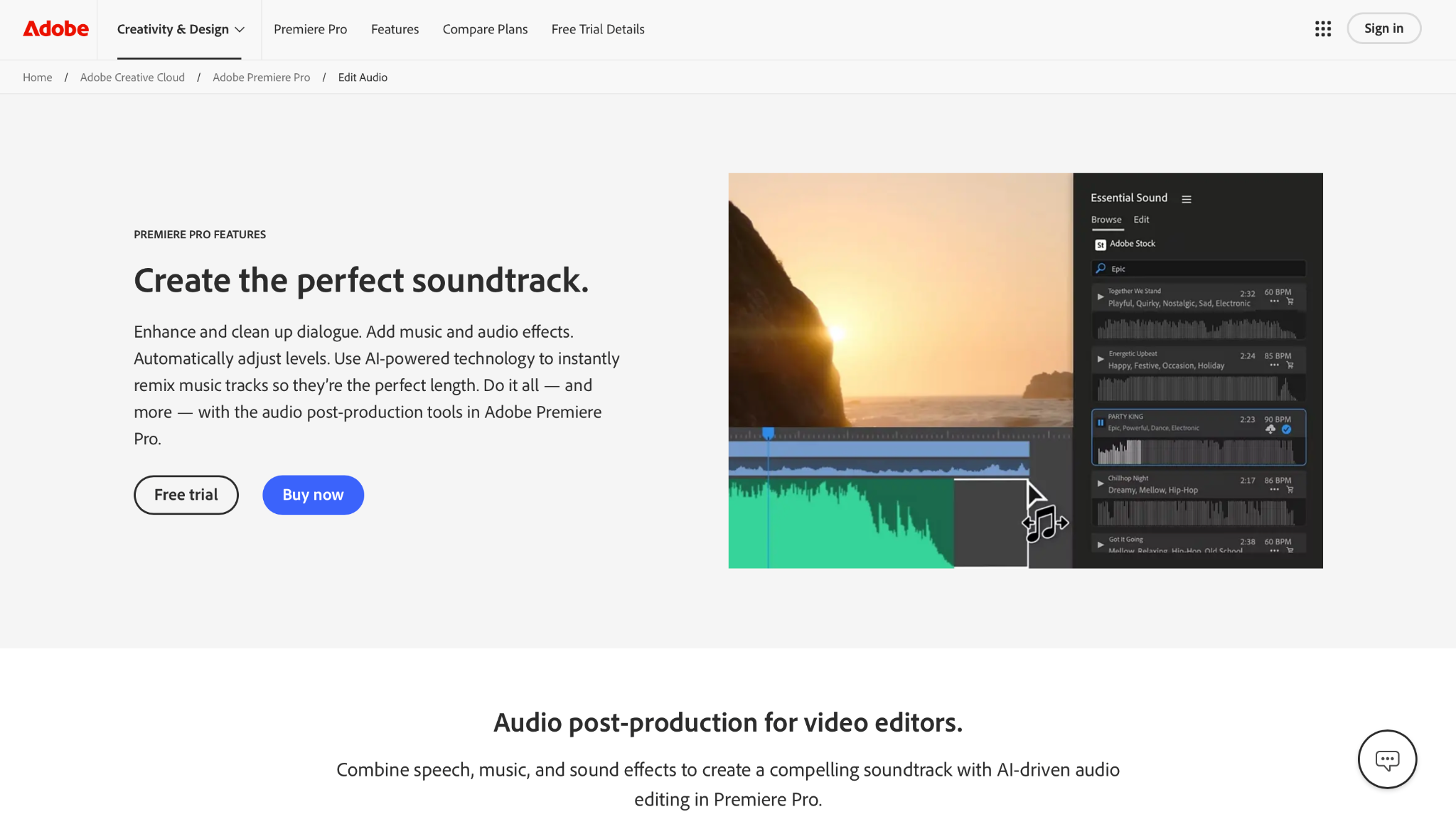Open more options for Chillhop Night
The image size is (1456, 829).
1274,490
